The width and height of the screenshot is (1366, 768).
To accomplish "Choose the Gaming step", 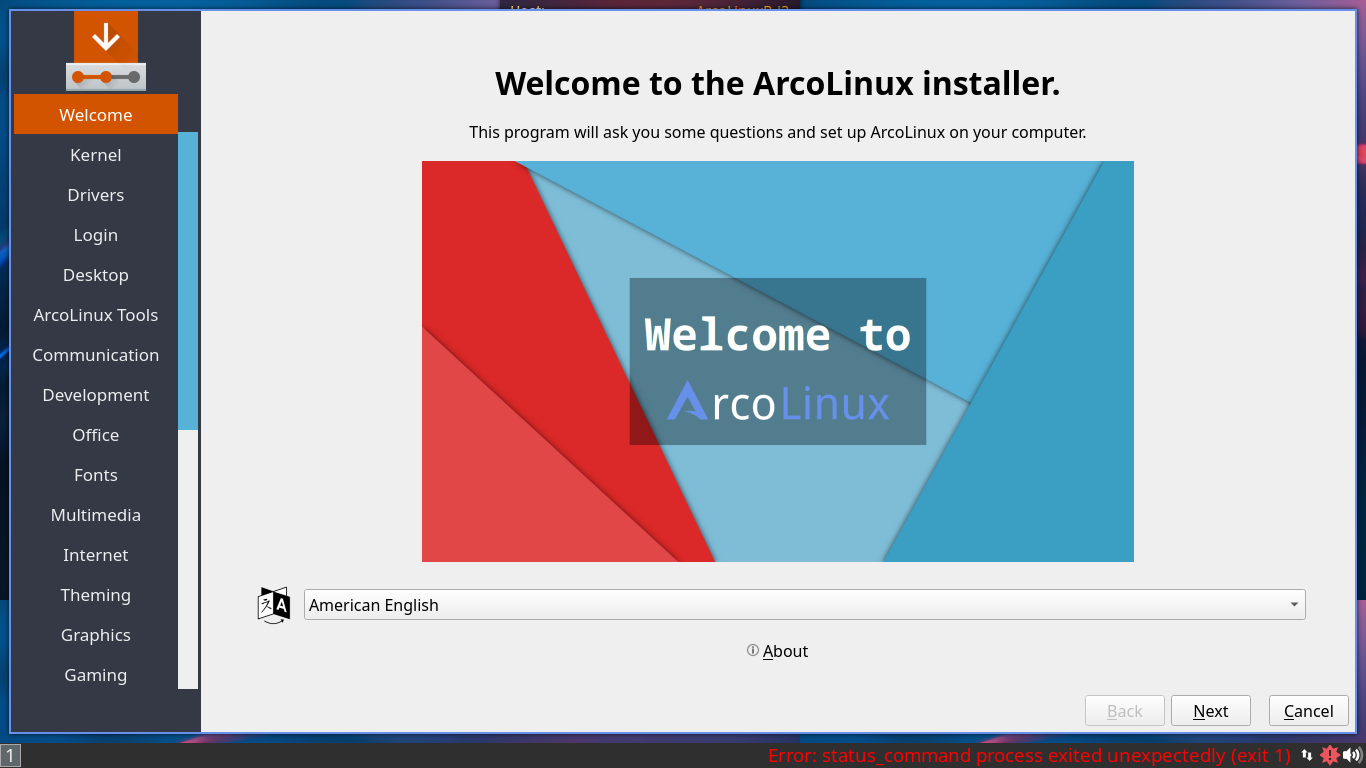I will [96, 675].
